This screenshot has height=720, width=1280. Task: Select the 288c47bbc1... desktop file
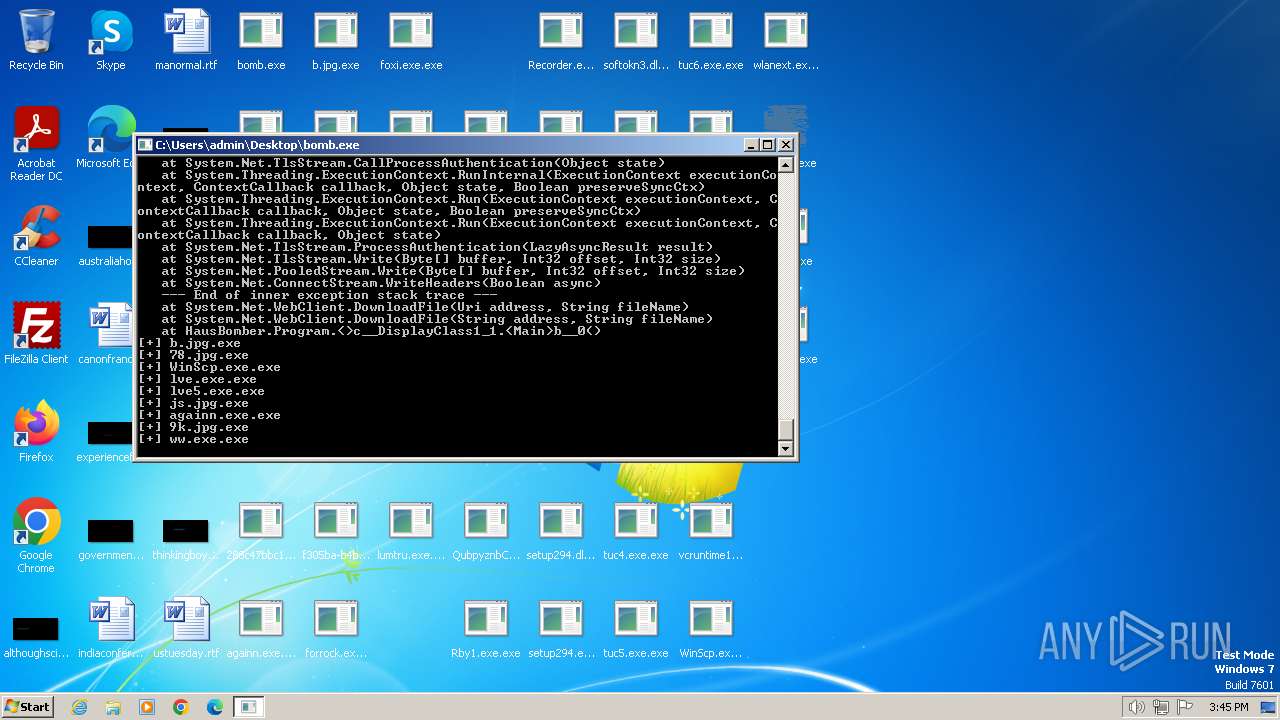261,530
